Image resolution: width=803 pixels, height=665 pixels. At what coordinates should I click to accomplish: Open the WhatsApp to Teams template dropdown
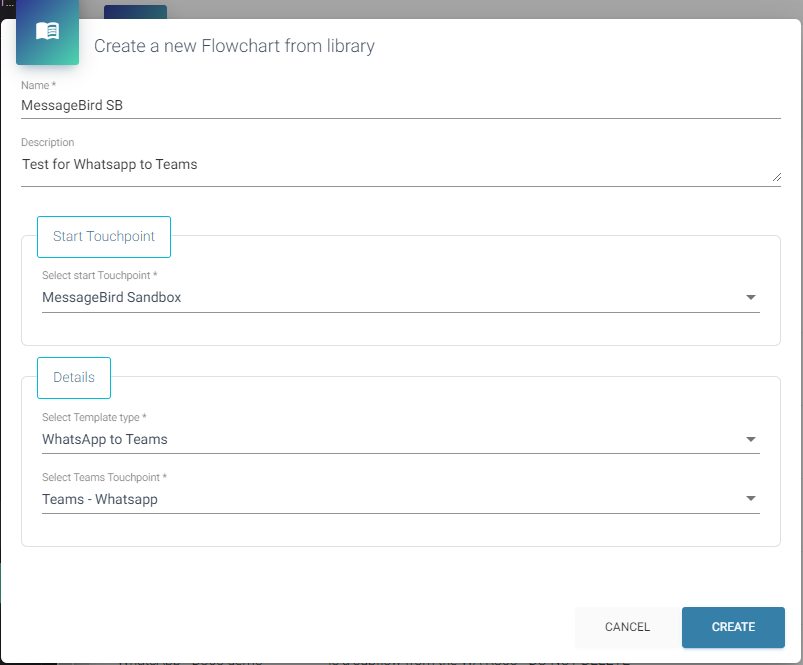point(390,439)
